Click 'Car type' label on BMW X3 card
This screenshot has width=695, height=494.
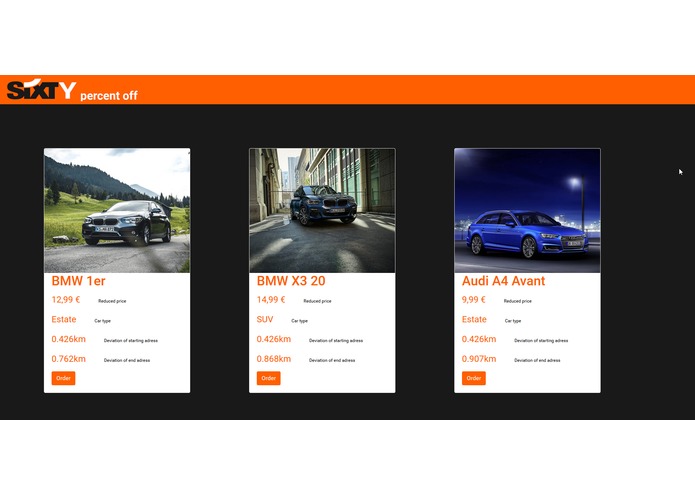coord(299,321)
